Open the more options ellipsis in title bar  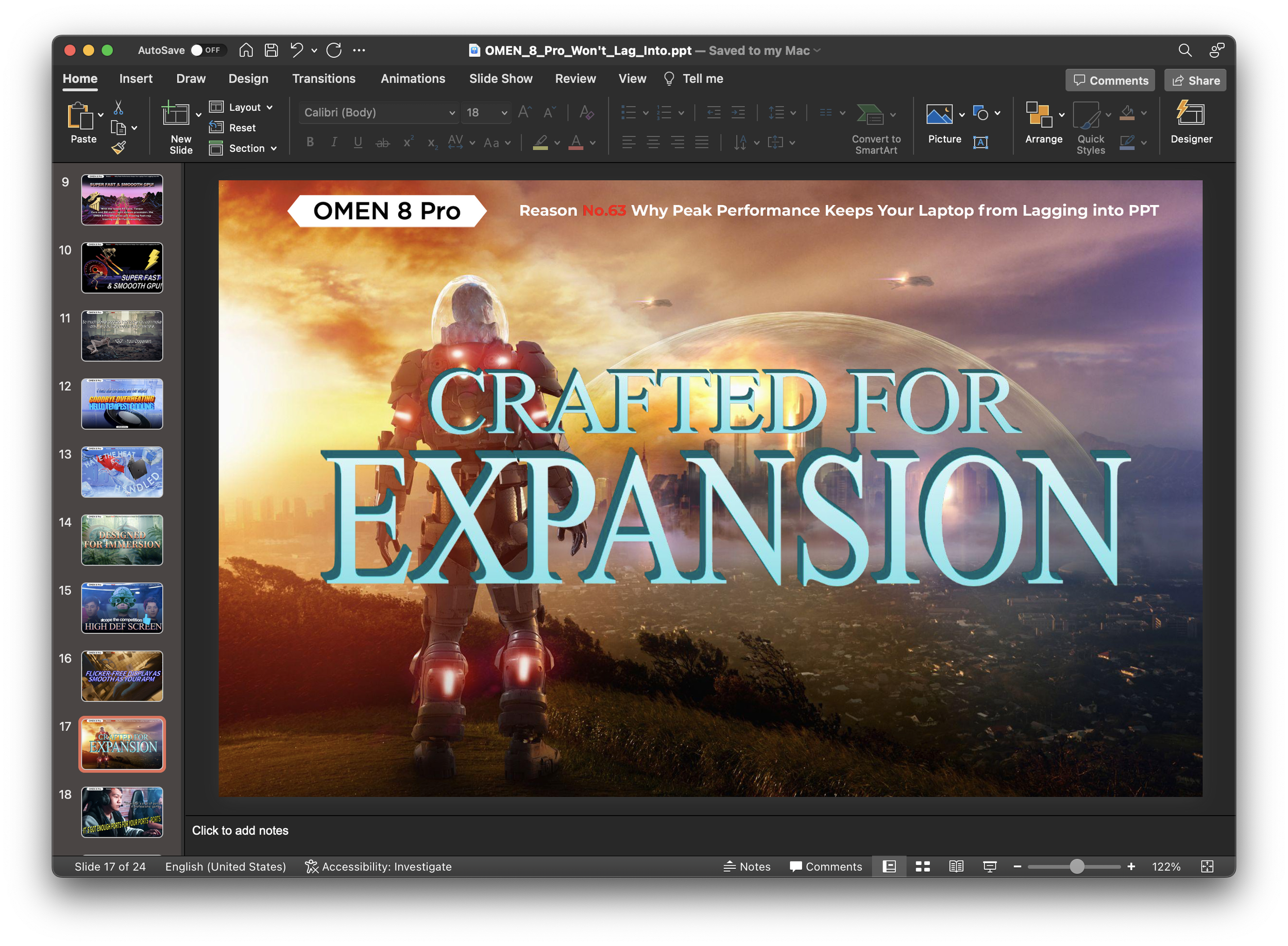(359, 50)
